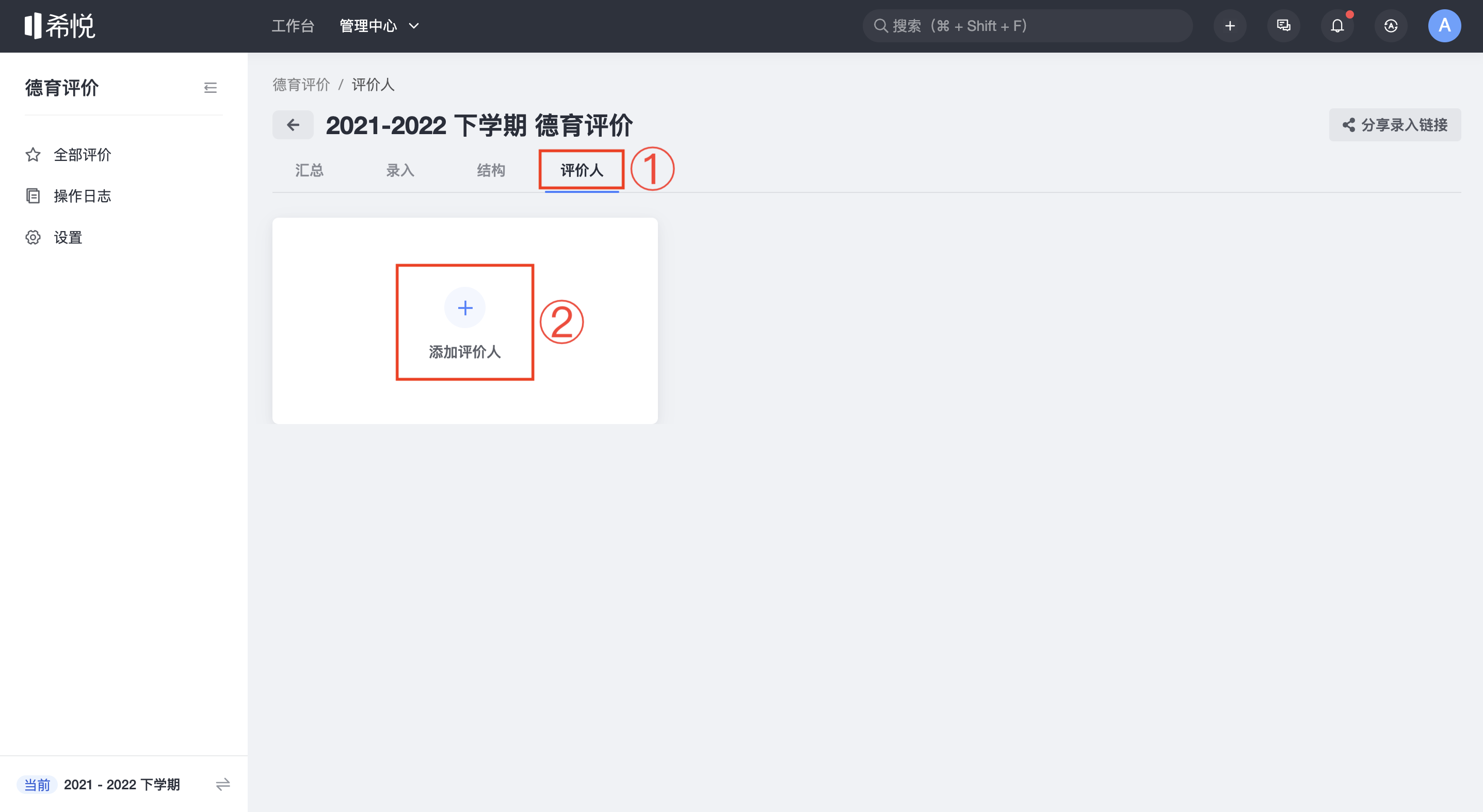Click the blue plus add evaluator icon
This screenshot has width=1483, height=812.
[465, 308]
